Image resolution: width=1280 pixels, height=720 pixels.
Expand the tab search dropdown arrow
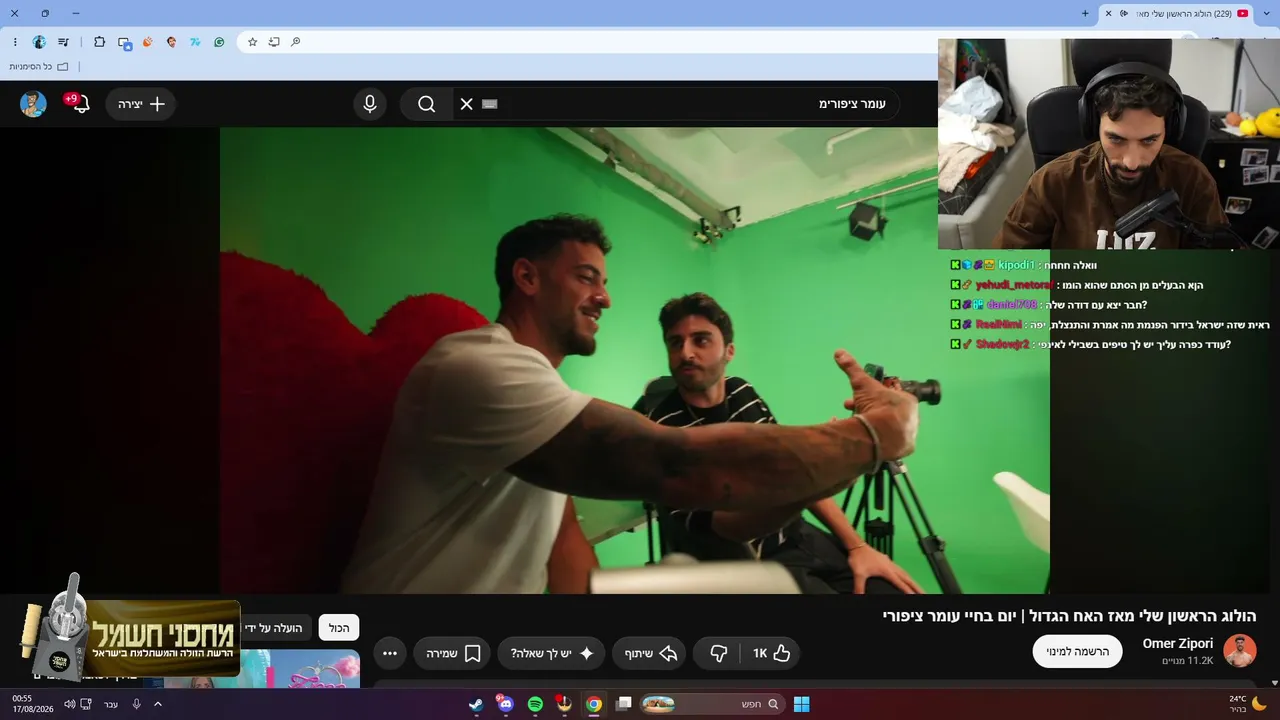[1264, 13]
